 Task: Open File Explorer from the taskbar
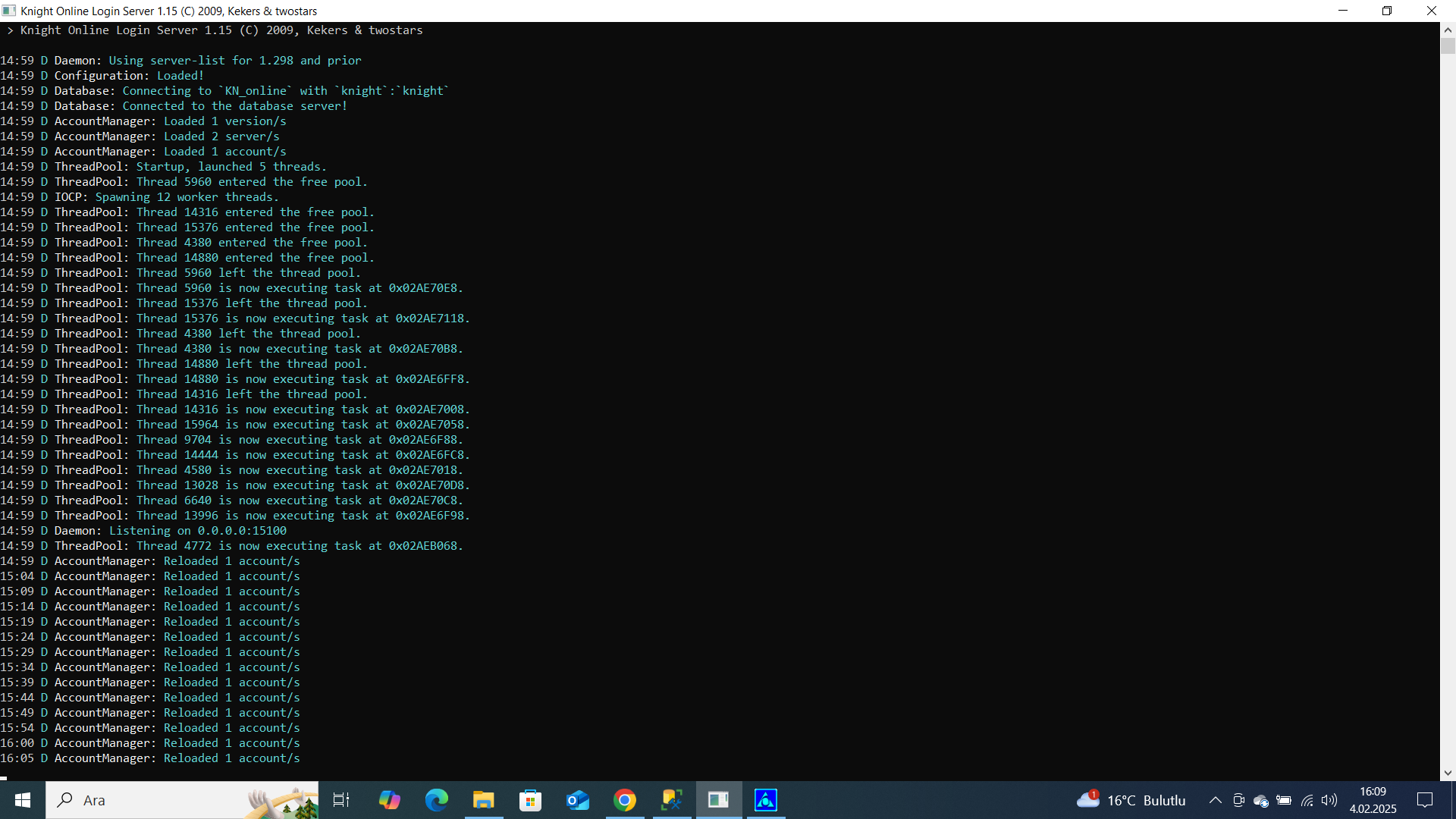click(x=483, y=800)
